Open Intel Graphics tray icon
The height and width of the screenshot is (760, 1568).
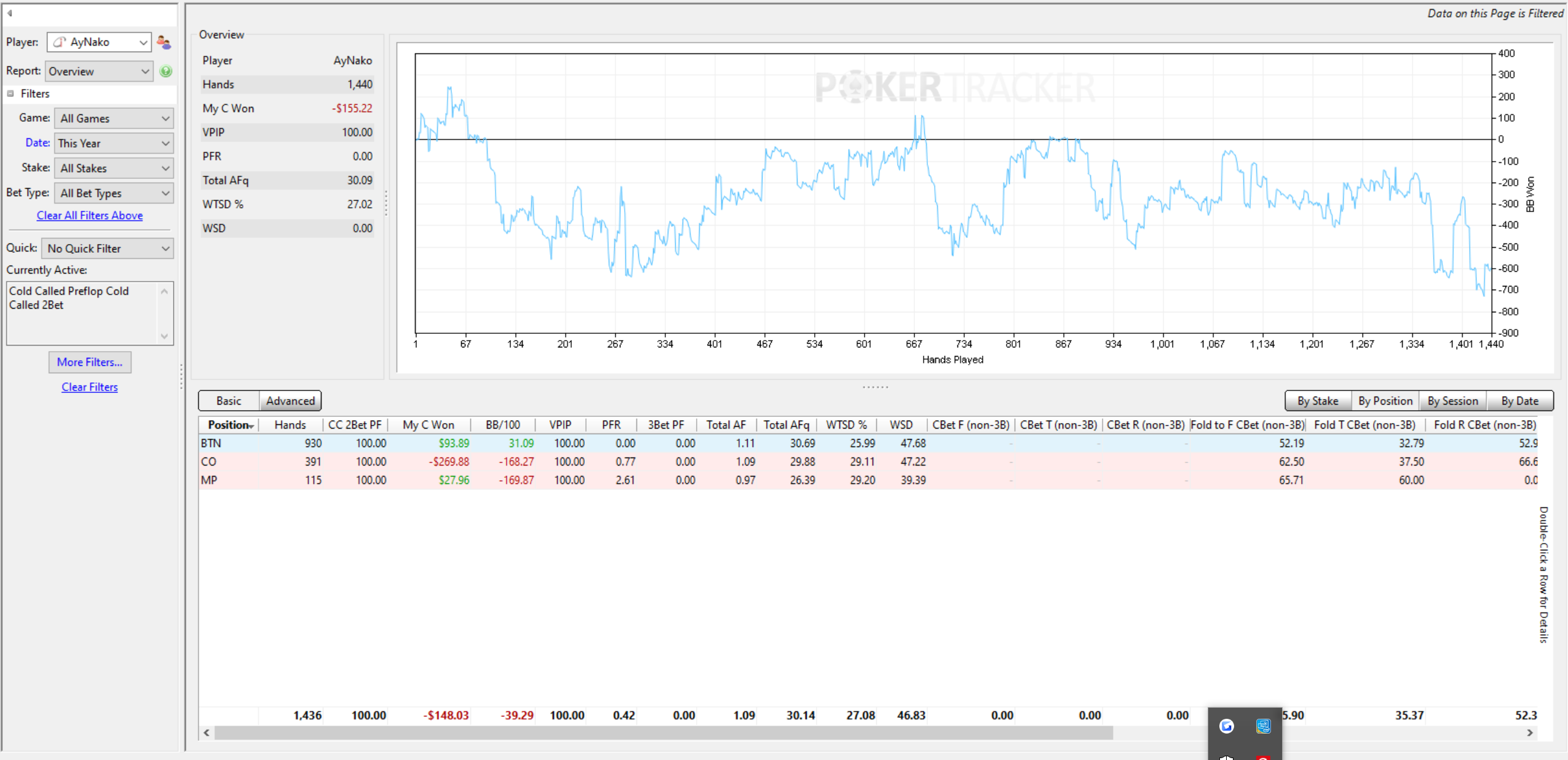pyautogui.click(x=1263, y=726)
